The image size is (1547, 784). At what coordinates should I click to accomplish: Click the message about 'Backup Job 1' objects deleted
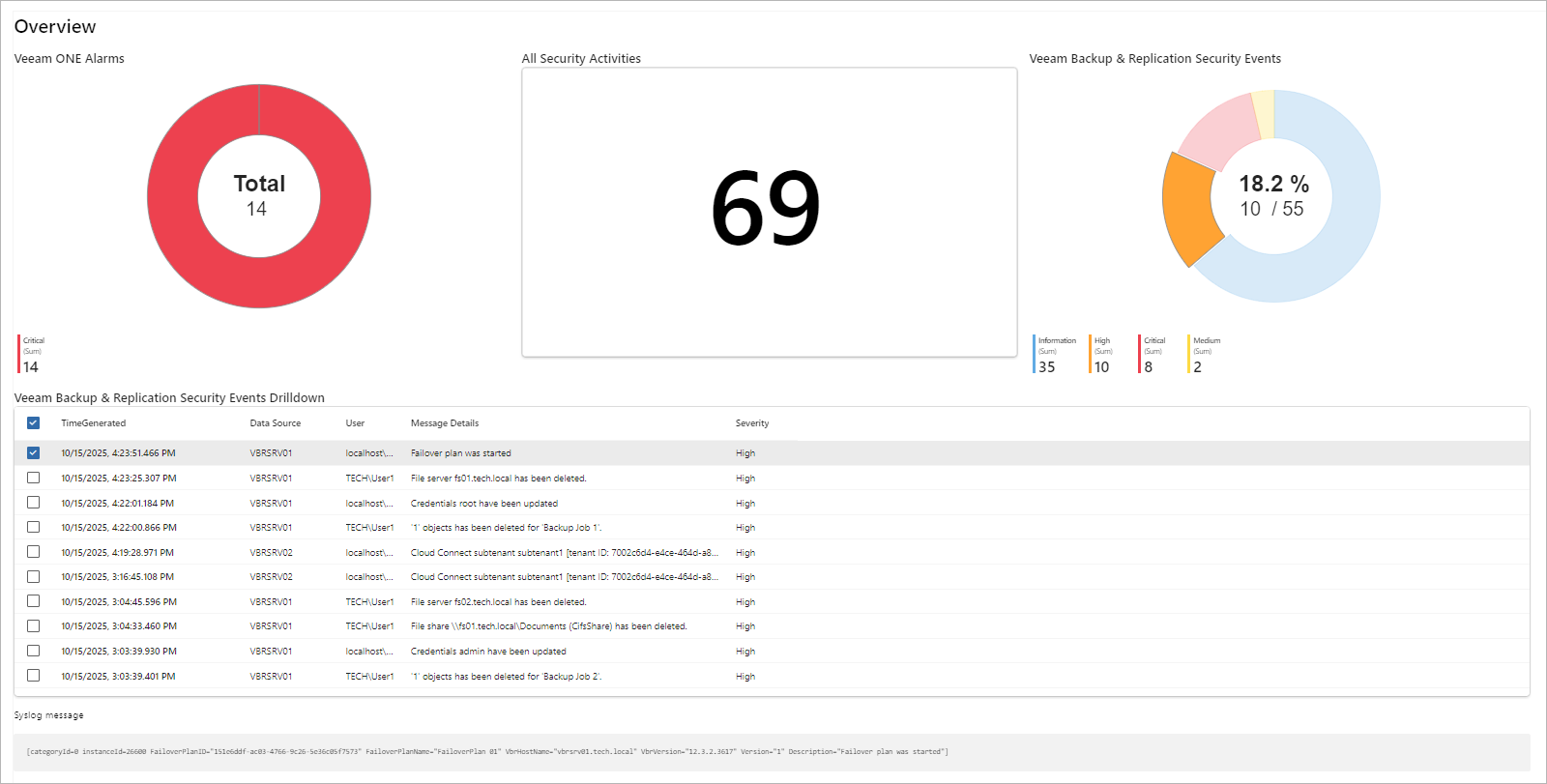tap(506, 528)
